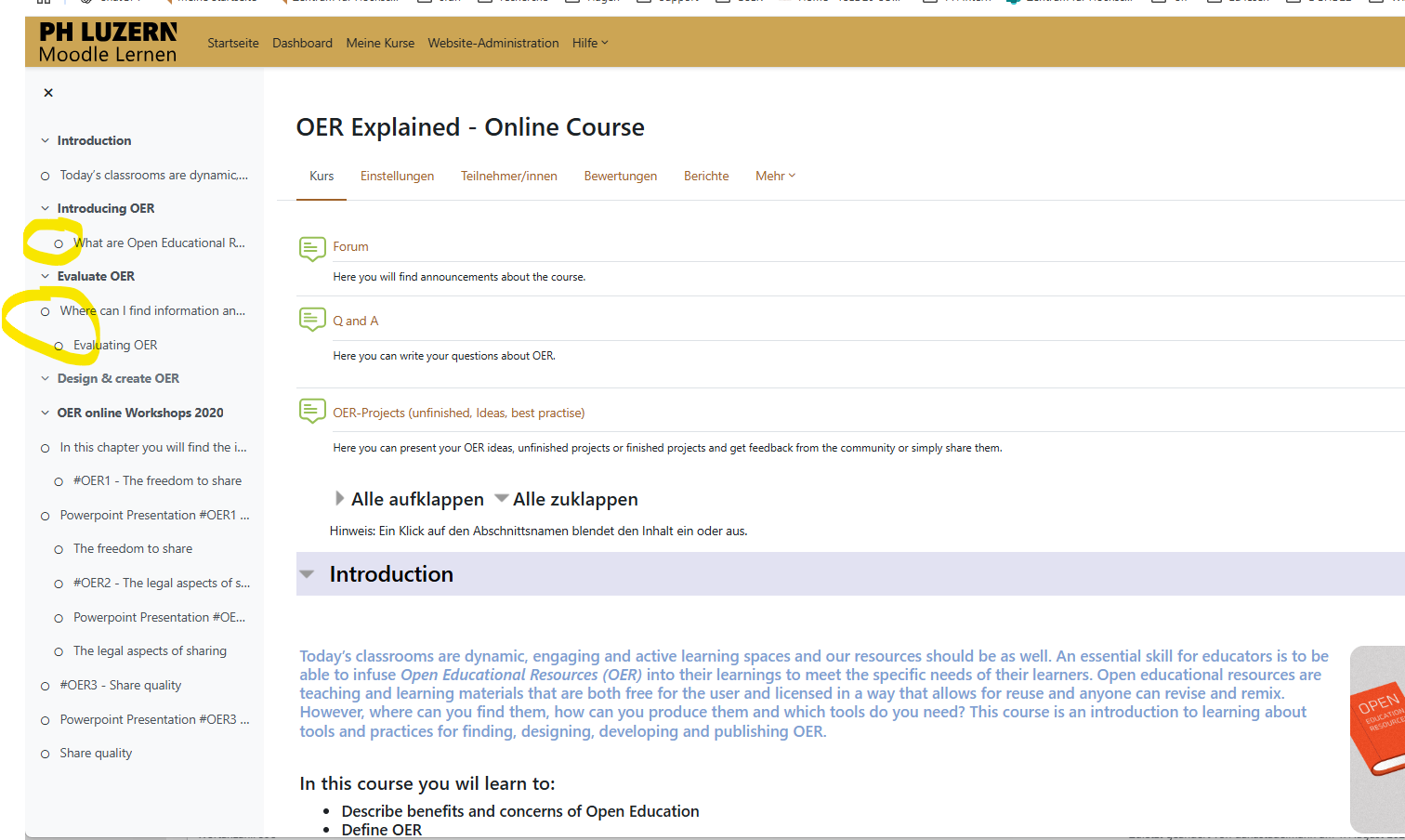
Task: Open #OER2 - The legal aspects sidebar item
Action: pyautogui.click(x=162, y=583)
